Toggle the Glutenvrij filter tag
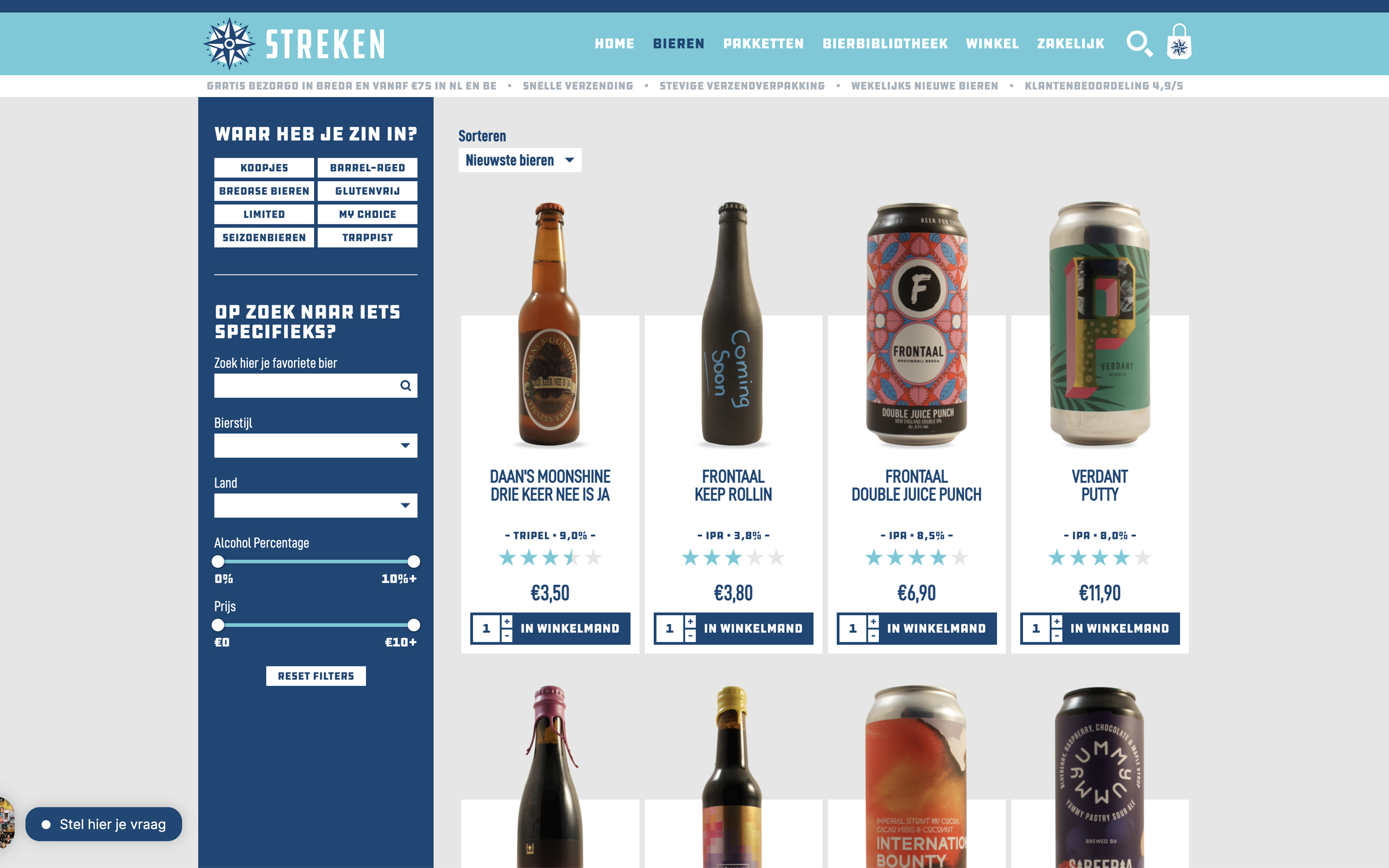The width and height of the screenshot is (1389, 868). [x=368, y=191]
